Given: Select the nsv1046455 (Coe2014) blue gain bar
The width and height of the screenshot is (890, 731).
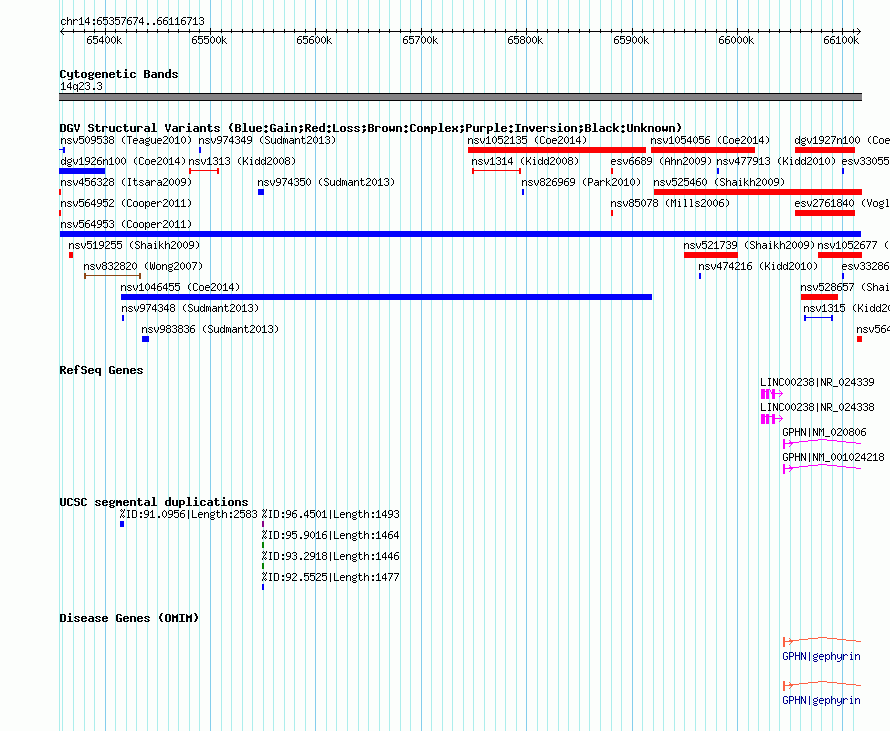Looking at the screenshot, I should (387, 297).
